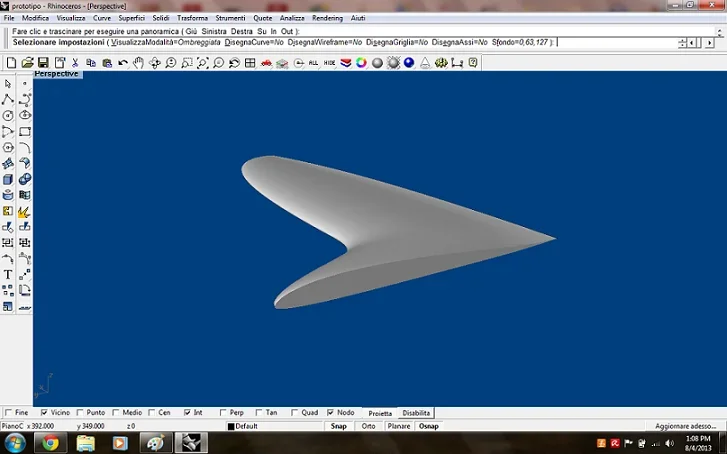Select the Boolean Union spheres tool
Screen dimensions: 727x454
[x=25, y=179]
